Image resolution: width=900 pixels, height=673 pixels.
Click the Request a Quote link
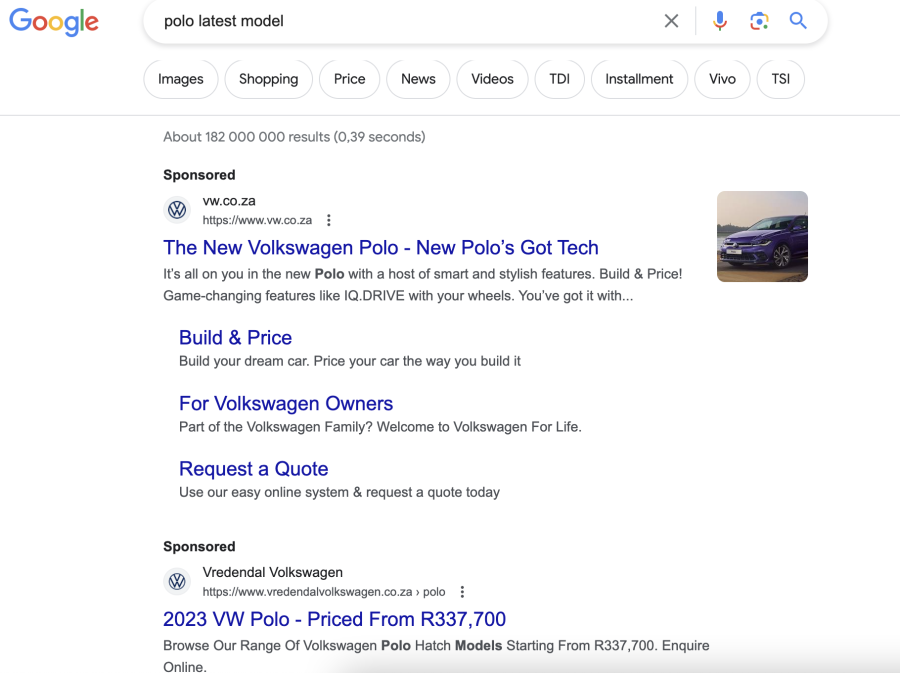tap(253, 469)
